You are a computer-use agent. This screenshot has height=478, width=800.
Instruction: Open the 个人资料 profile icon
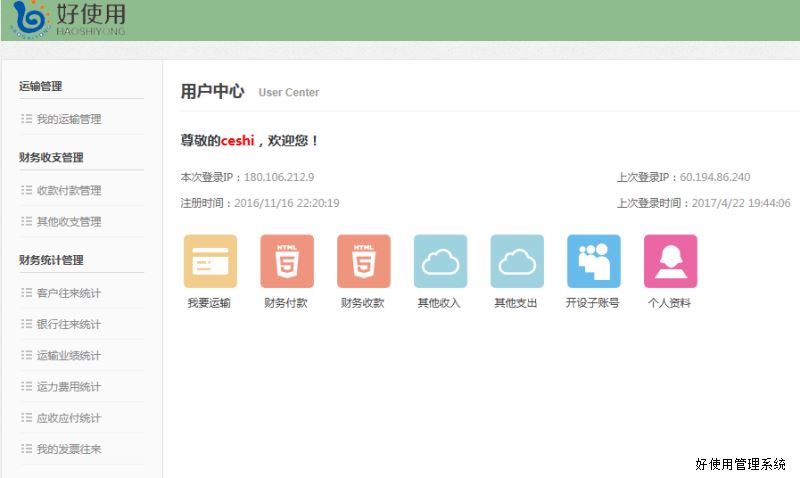670,261
